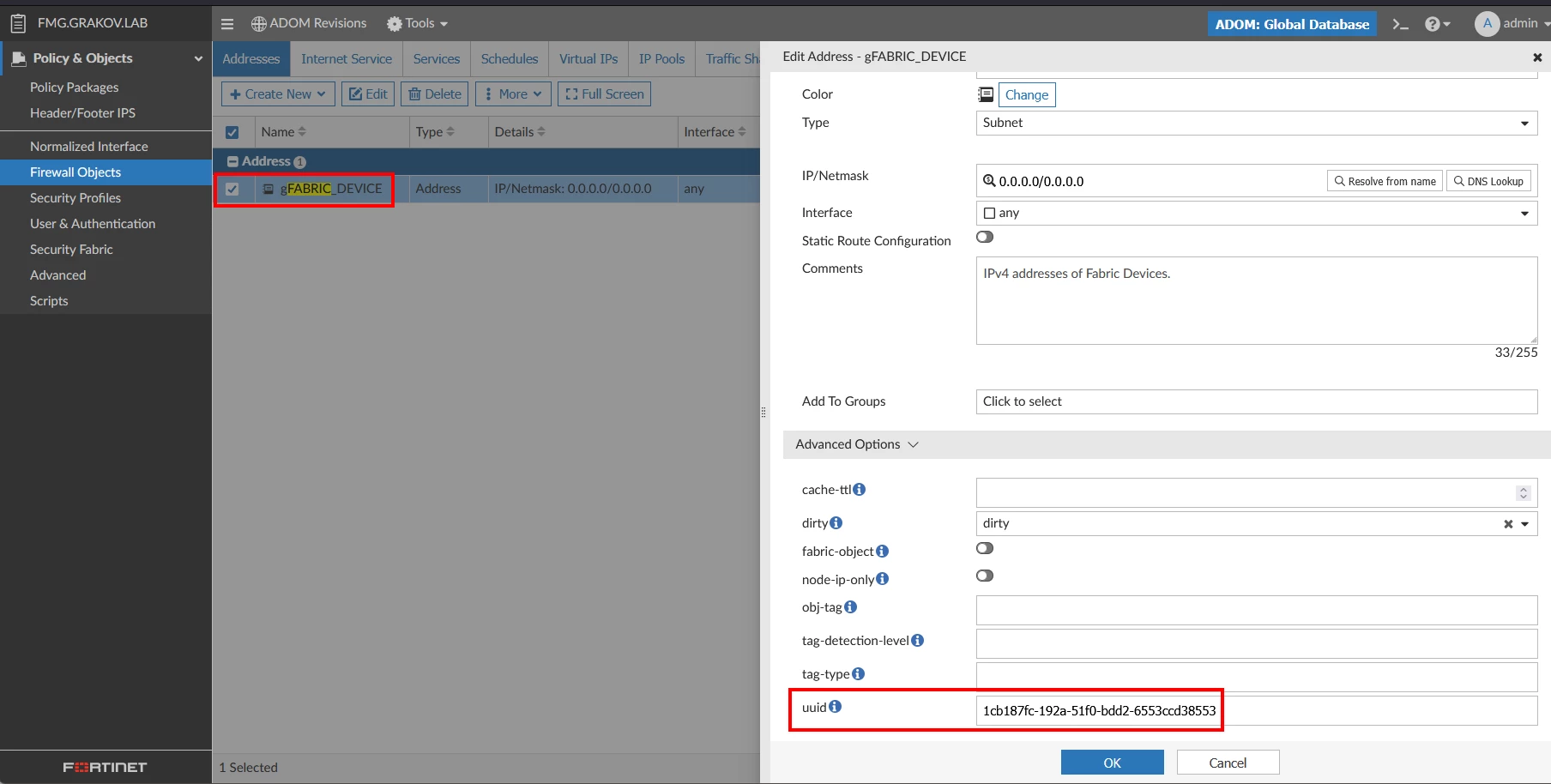Click the admin user avatar icon
The width and height of the screenshot is (1551, 784).
pos(1487,24)
